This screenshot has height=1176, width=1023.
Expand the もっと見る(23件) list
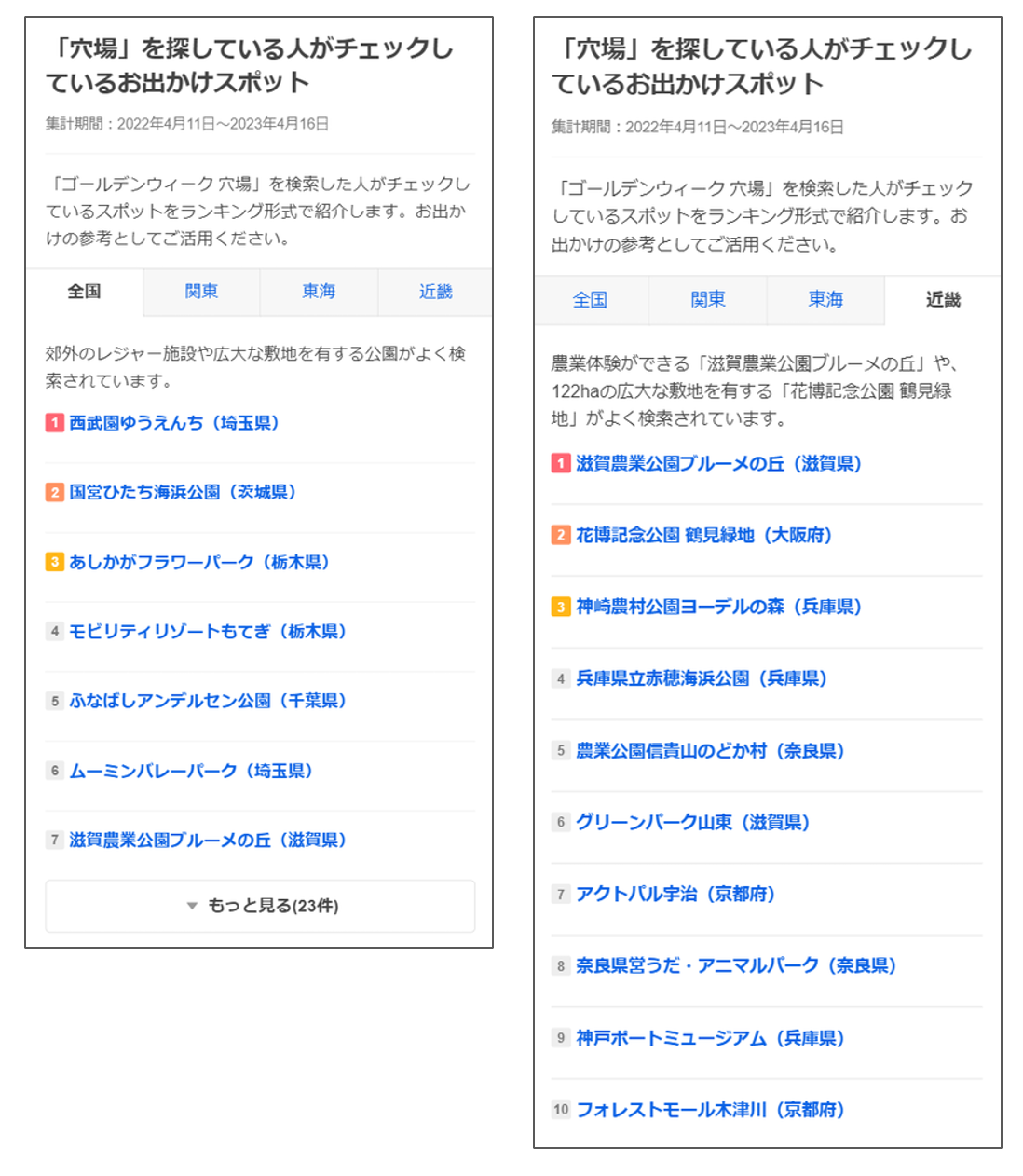point(260,906)
